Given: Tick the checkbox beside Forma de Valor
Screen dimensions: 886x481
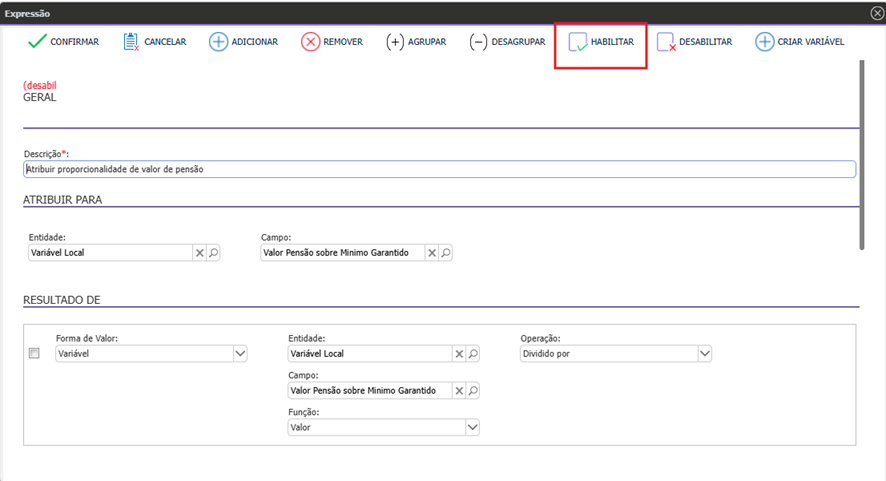Looking at the screenshot, I should (x=34, y=353).
